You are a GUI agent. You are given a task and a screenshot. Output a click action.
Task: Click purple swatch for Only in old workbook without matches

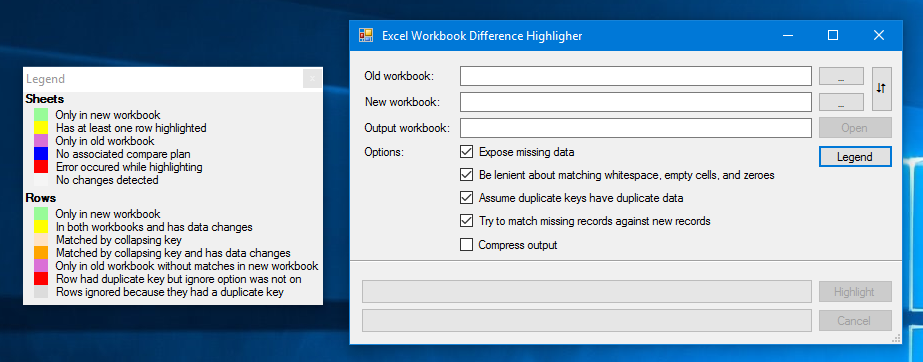point(41,265)
